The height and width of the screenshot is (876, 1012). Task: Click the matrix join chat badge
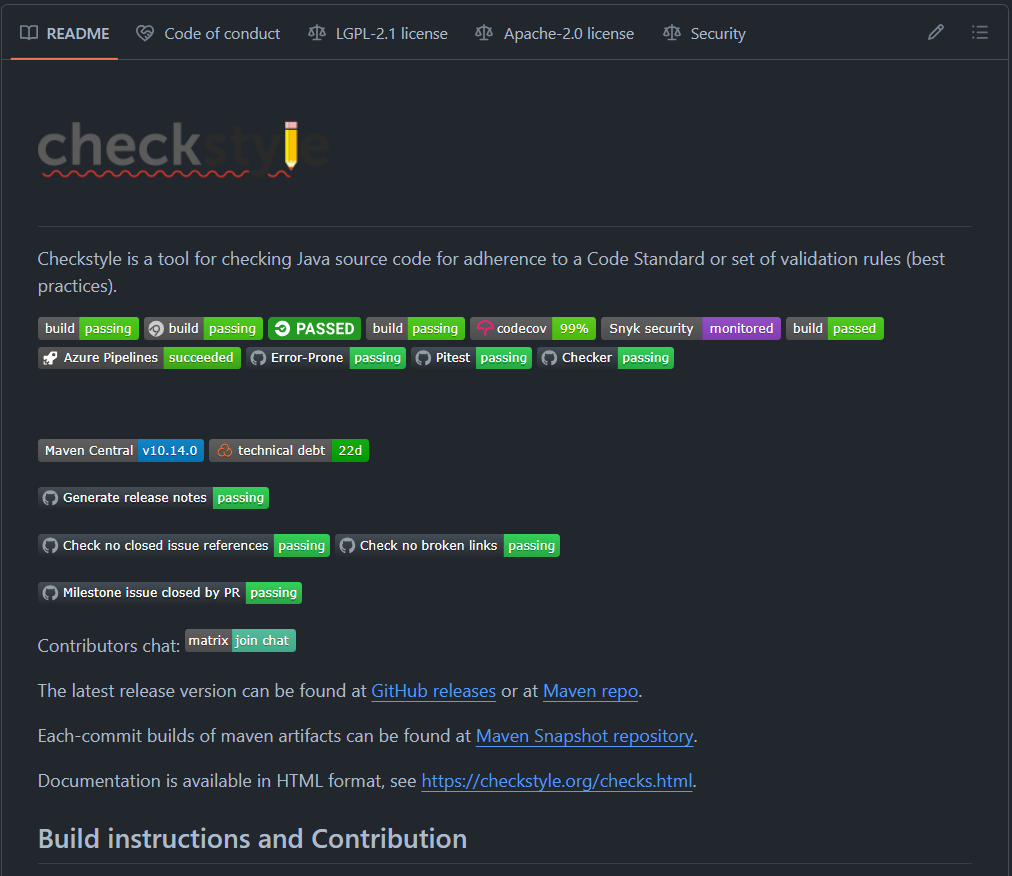tap(240, 640)
